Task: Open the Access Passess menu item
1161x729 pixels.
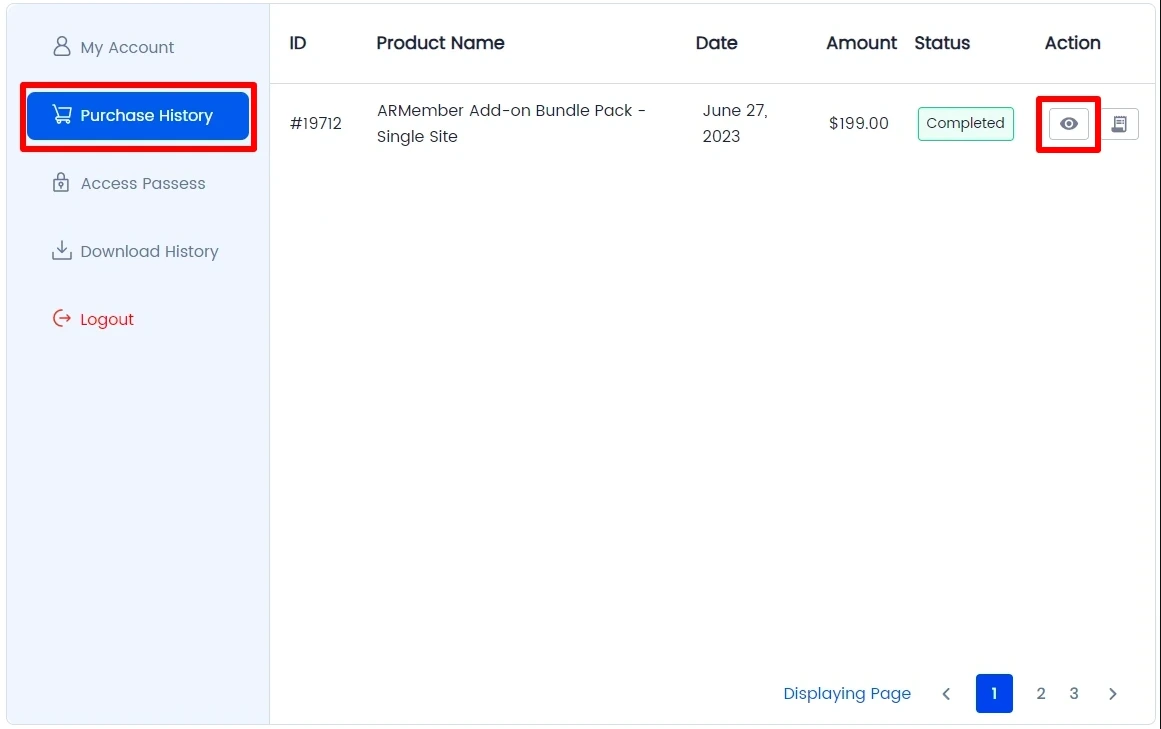Action: coord(129,184)
